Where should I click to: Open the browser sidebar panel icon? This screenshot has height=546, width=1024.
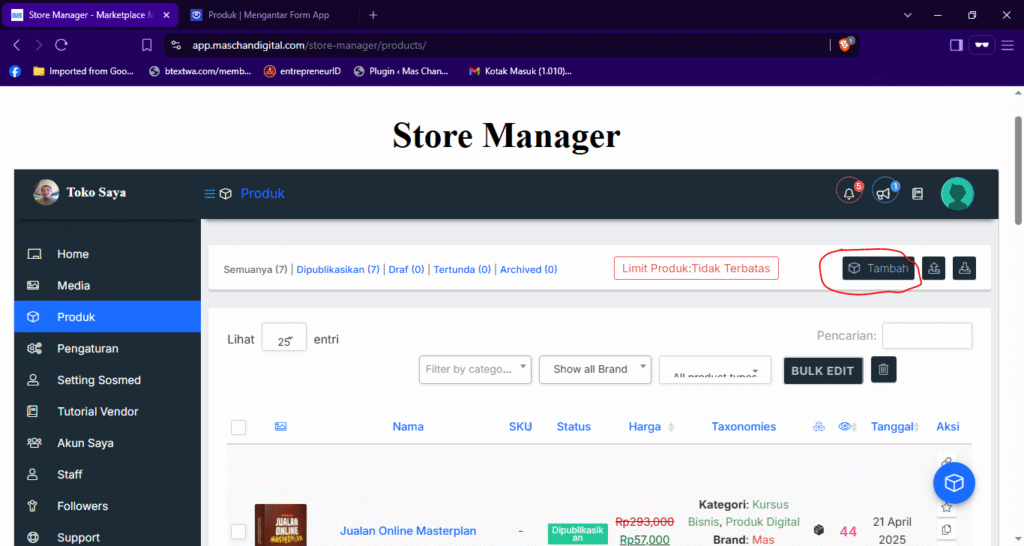(956, 45)
